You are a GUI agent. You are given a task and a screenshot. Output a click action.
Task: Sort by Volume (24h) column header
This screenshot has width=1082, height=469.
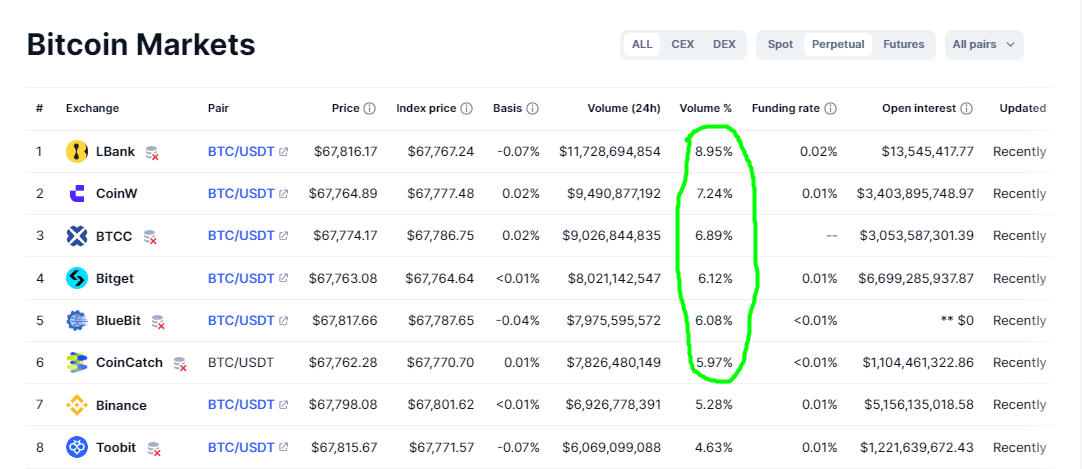click(x=624, y=108)
